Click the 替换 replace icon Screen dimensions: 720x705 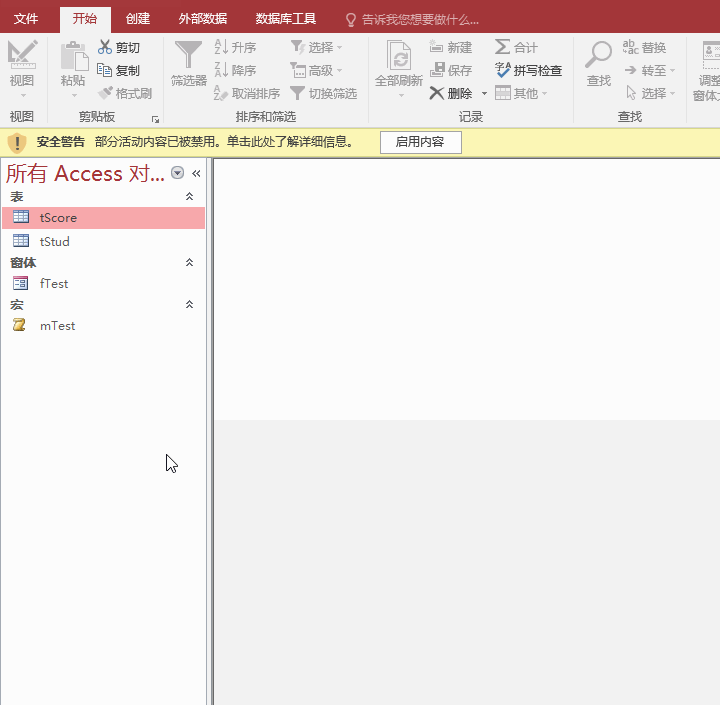630,47
